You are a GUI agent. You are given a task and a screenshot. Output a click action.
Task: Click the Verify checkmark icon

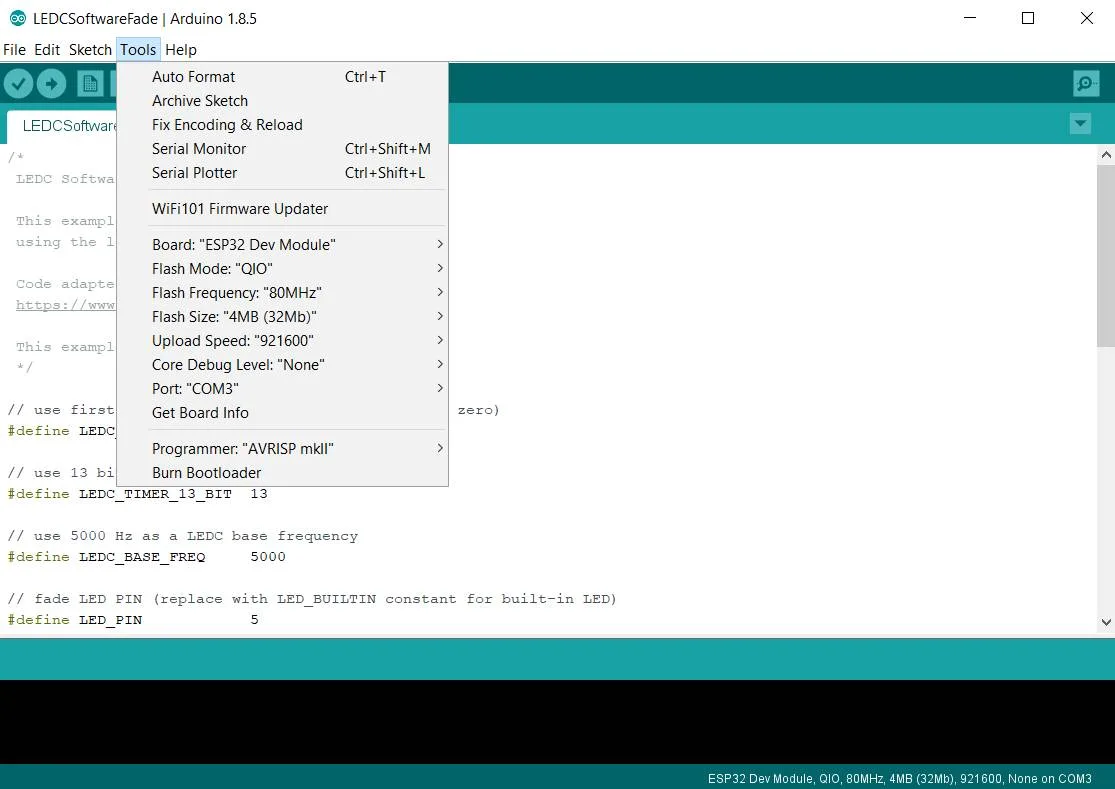pyautogui.click(x=18, y=84)
